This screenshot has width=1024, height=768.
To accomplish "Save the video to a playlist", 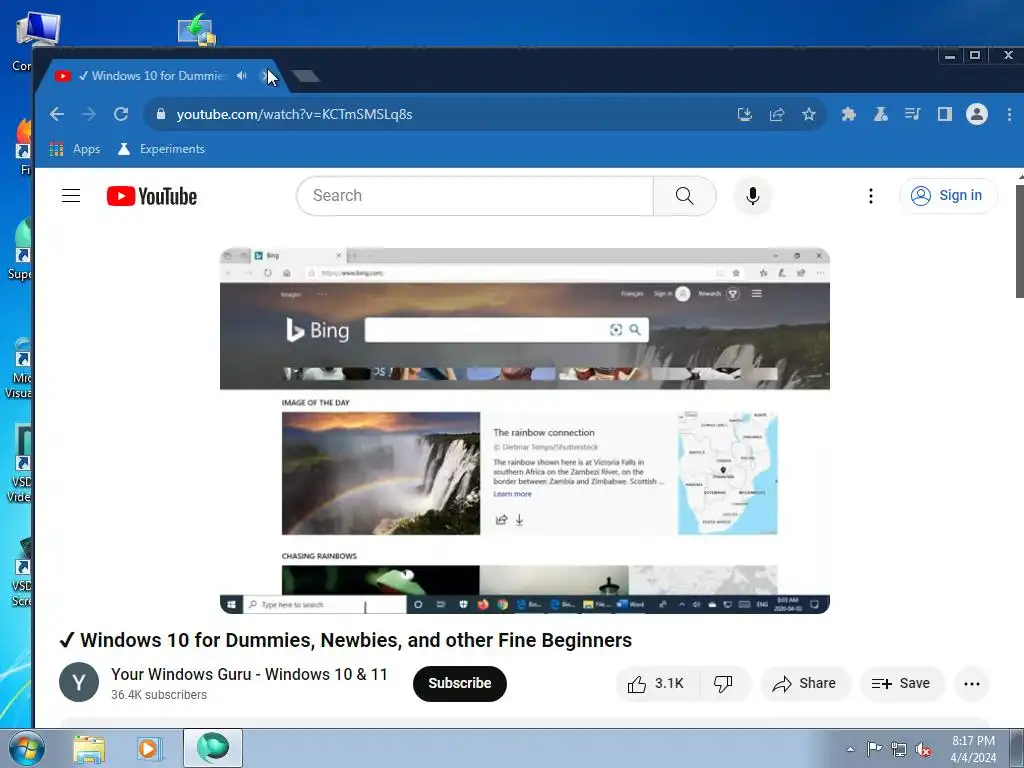I will point(901,683).
